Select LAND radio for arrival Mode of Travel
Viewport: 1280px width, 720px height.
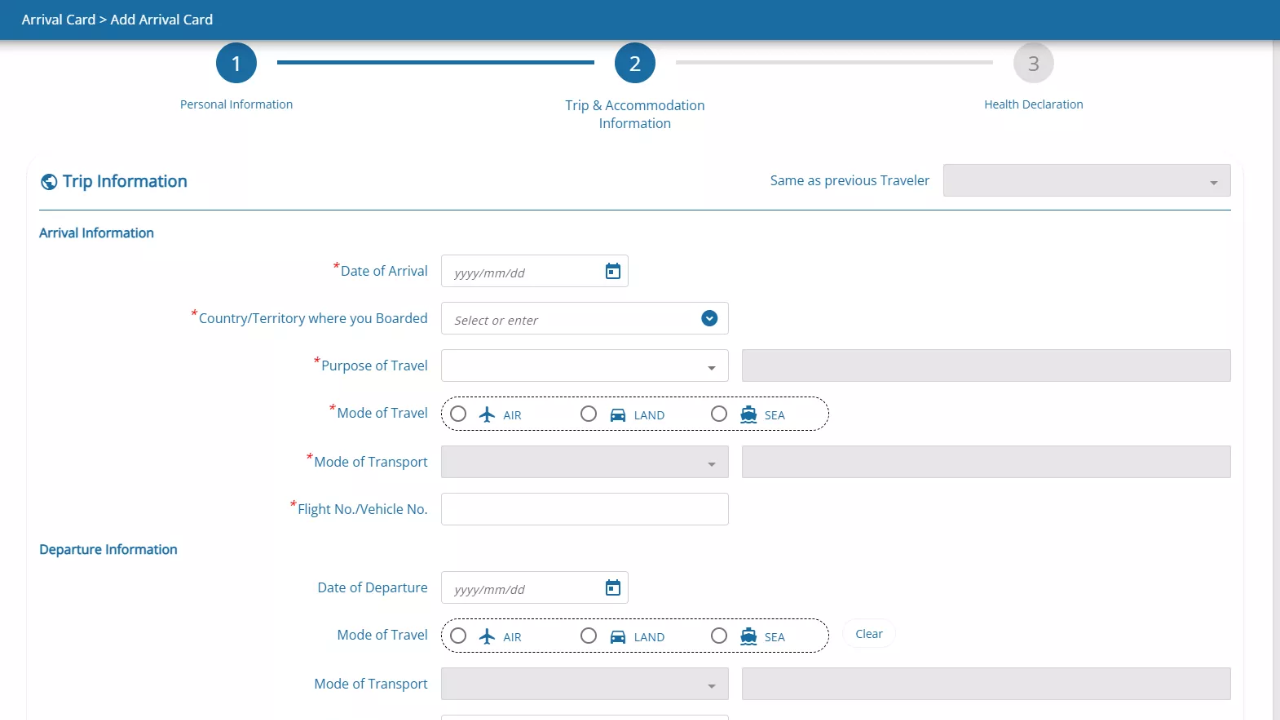[589, 413]
